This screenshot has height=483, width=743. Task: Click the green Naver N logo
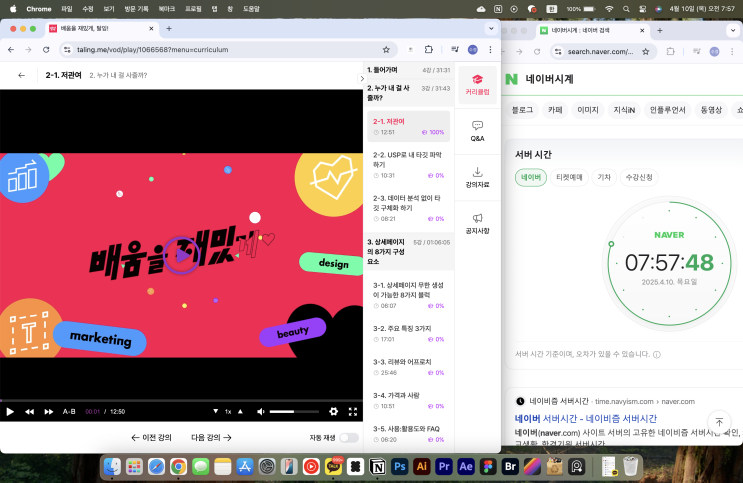click(x=512, y=79)
